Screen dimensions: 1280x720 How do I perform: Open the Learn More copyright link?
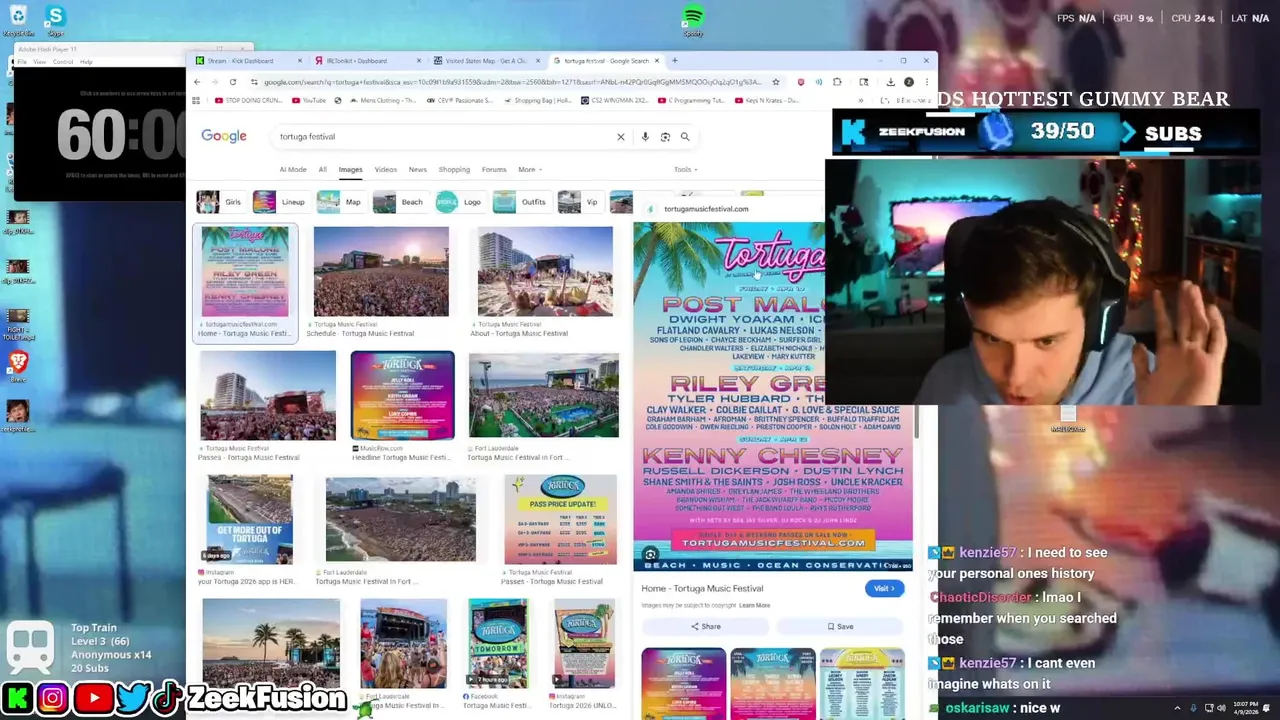[x=754, y=605]
